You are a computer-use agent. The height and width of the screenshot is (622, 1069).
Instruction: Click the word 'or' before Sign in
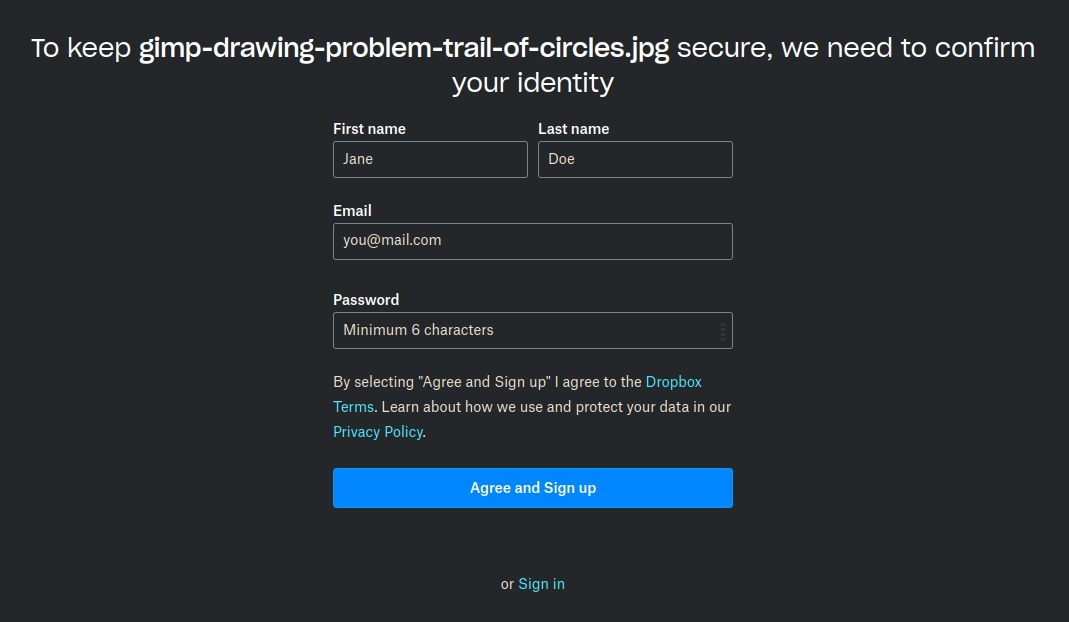[507, 584]
